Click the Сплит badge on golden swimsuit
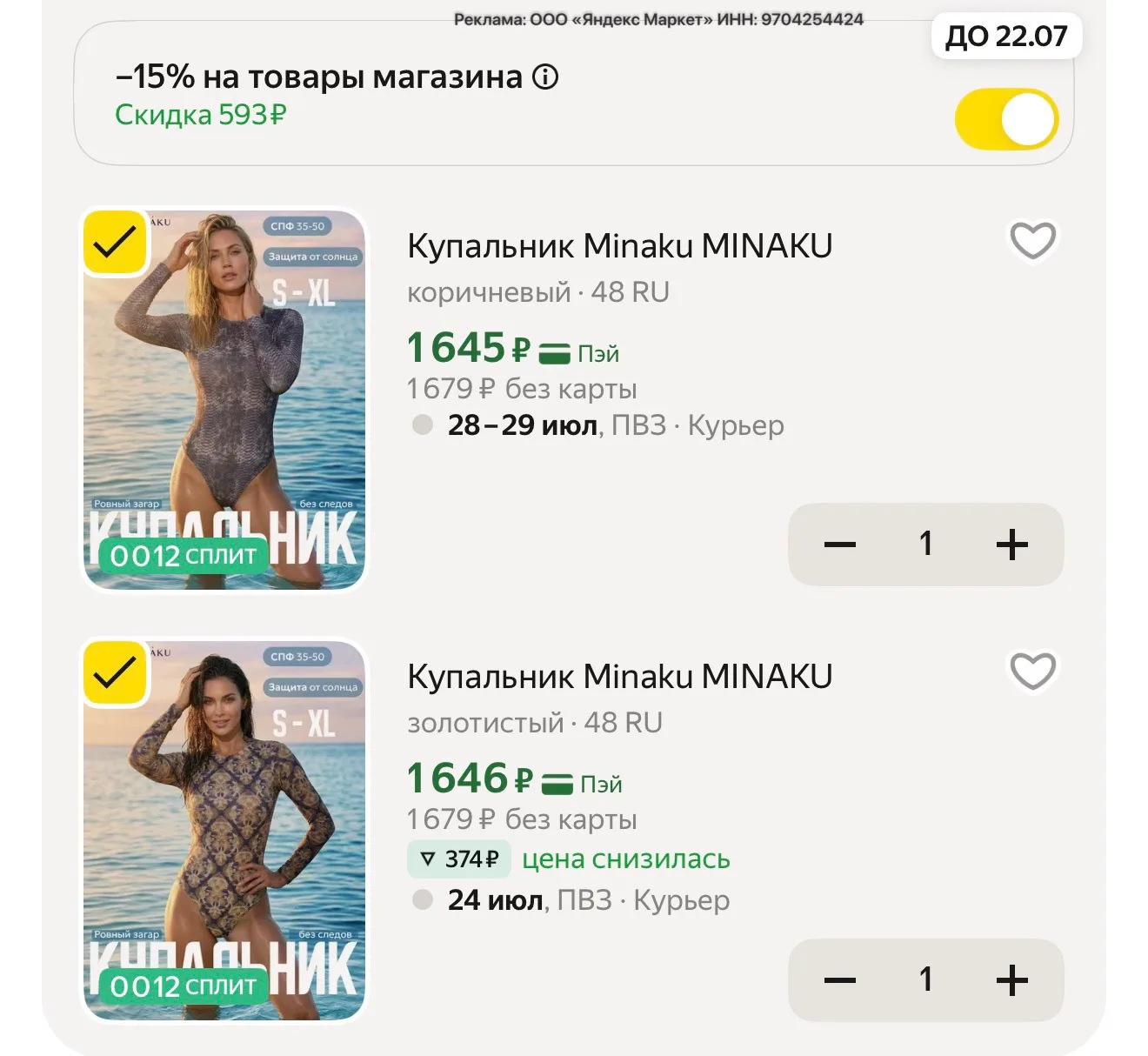 coord(184,986)
